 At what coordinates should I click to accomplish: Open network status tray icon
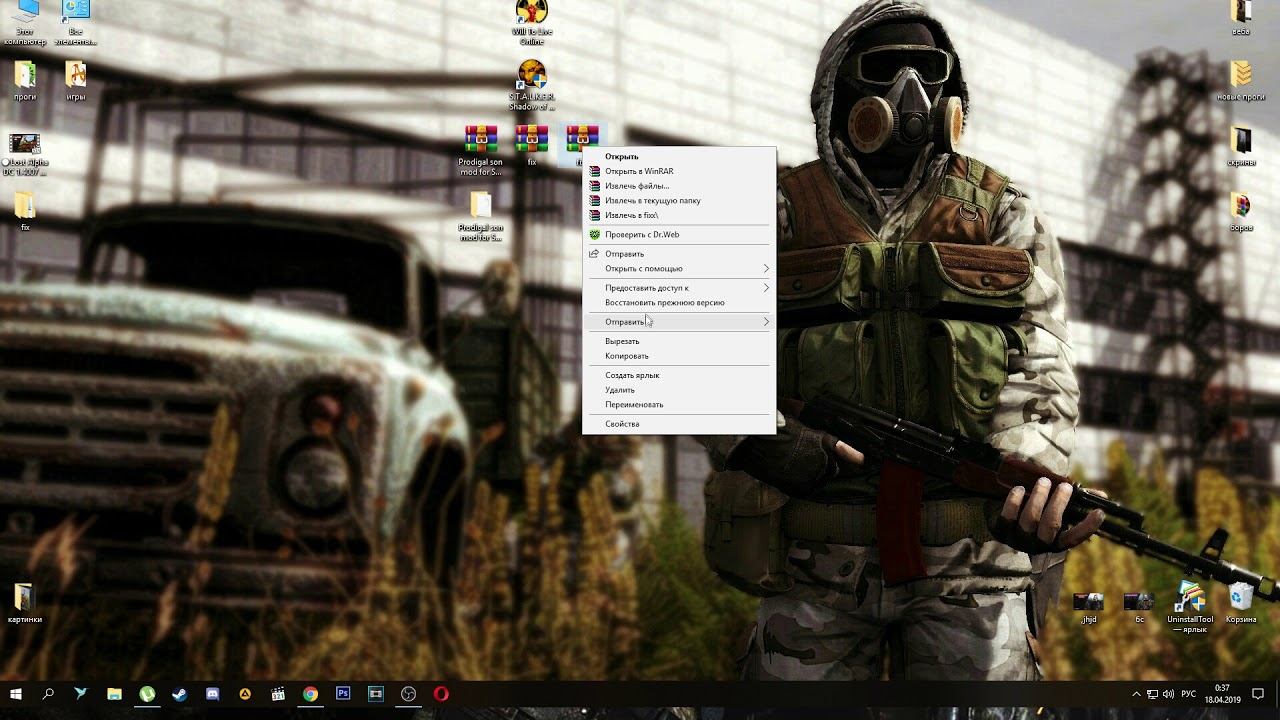[1152, 694]
